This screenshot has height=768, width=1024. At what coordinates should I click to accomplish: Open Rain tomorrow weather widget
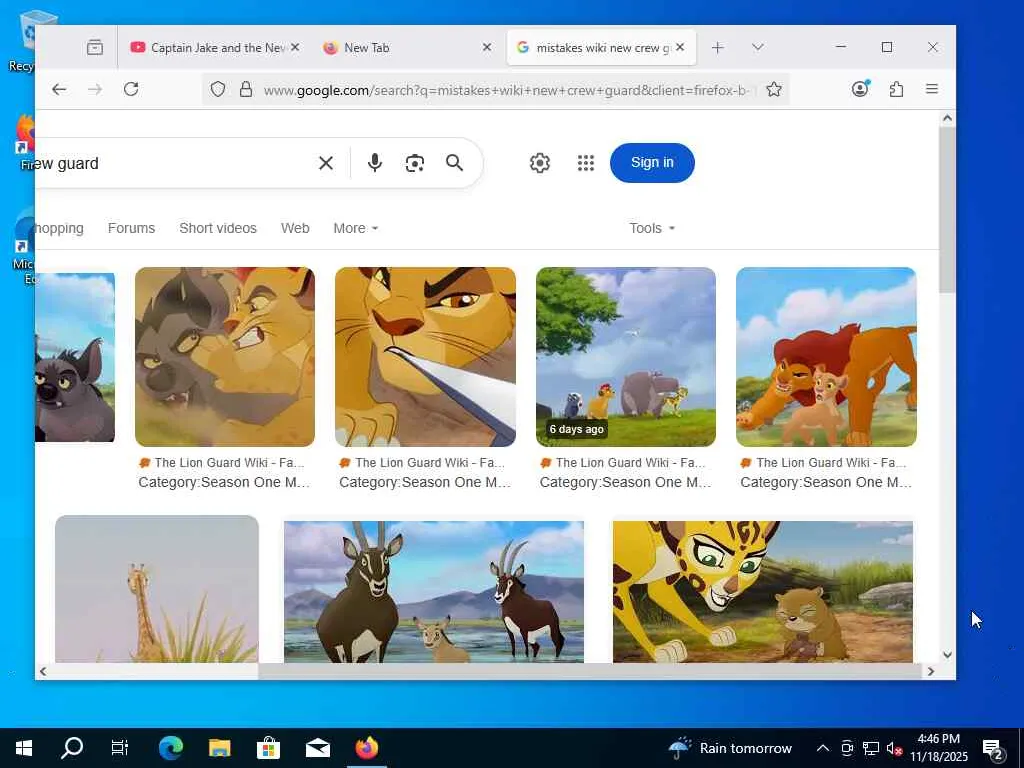tap(730, 748)
